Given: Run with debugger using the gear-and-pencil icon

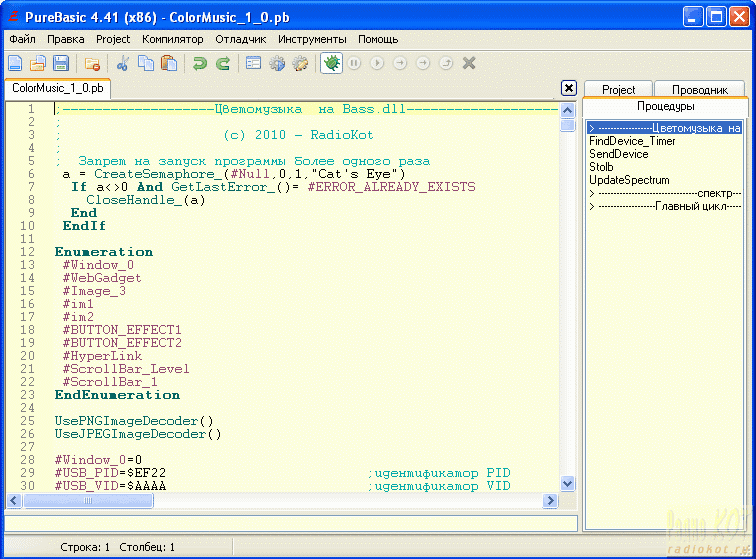Looking at the screenshot, I should [300, 63].
